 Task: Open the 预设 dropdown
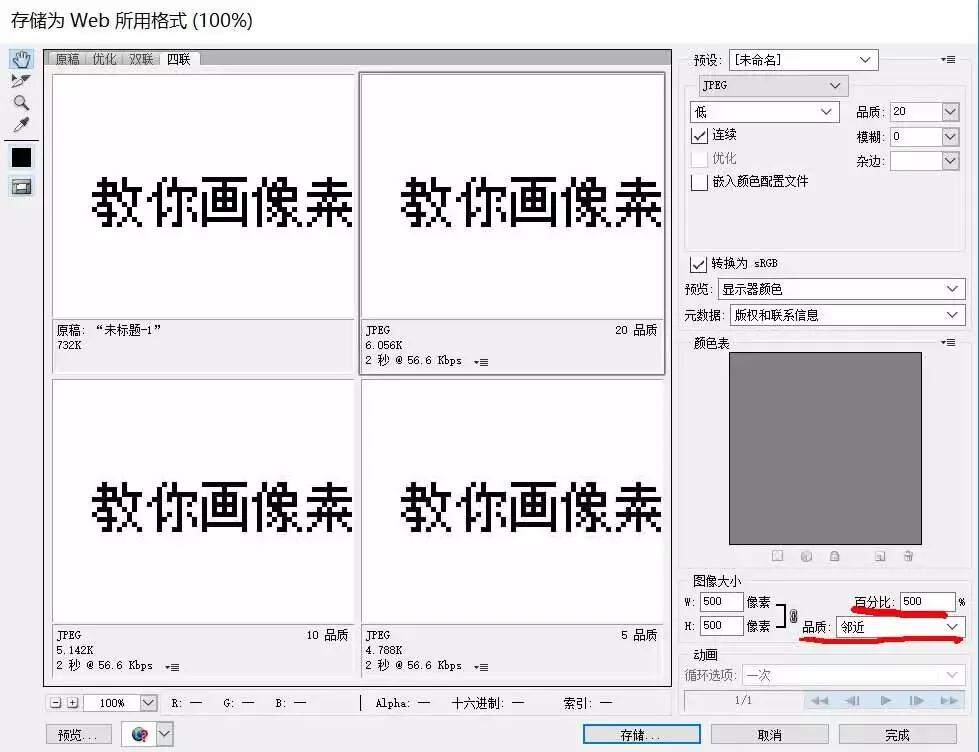[804, 60]
